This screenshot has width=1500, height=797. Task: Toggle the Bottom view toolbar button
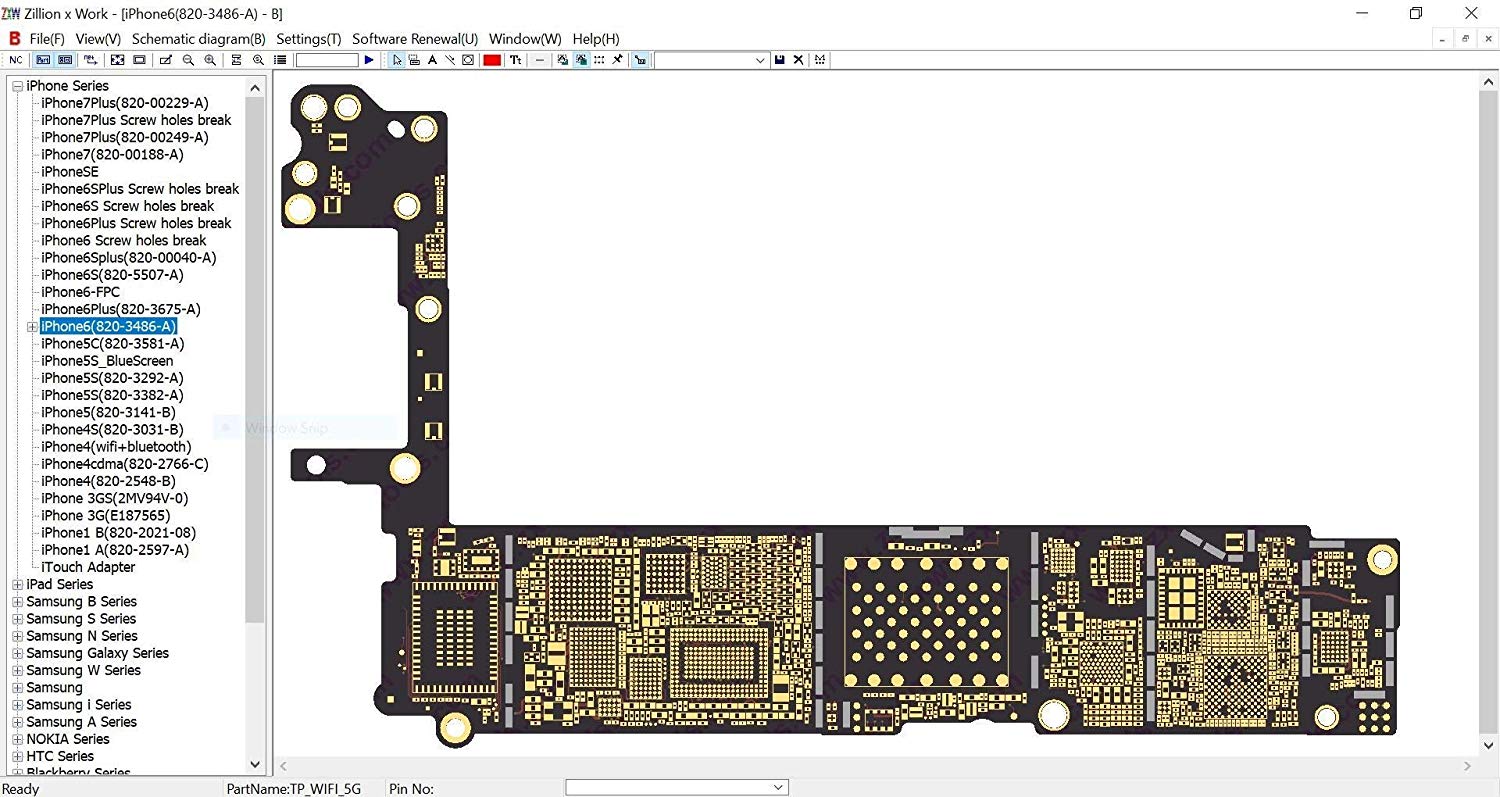[x=65, y=60]
